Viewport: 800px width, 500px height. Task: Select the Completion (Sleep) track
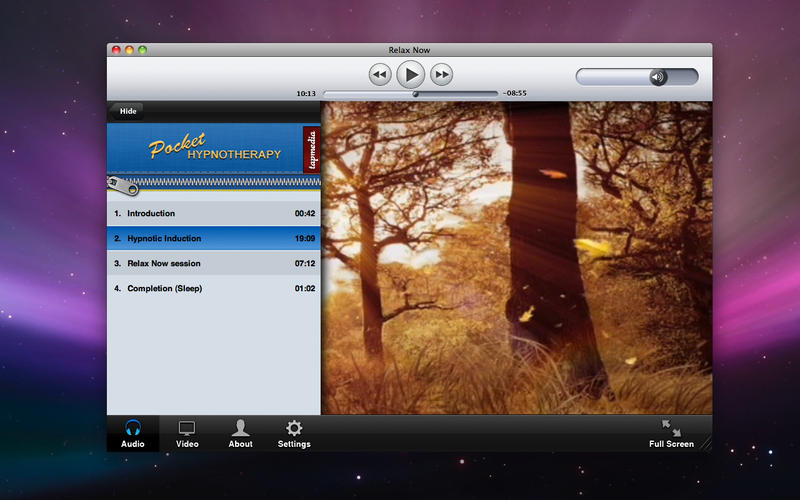pyautogui.click(x=214, y=289)
